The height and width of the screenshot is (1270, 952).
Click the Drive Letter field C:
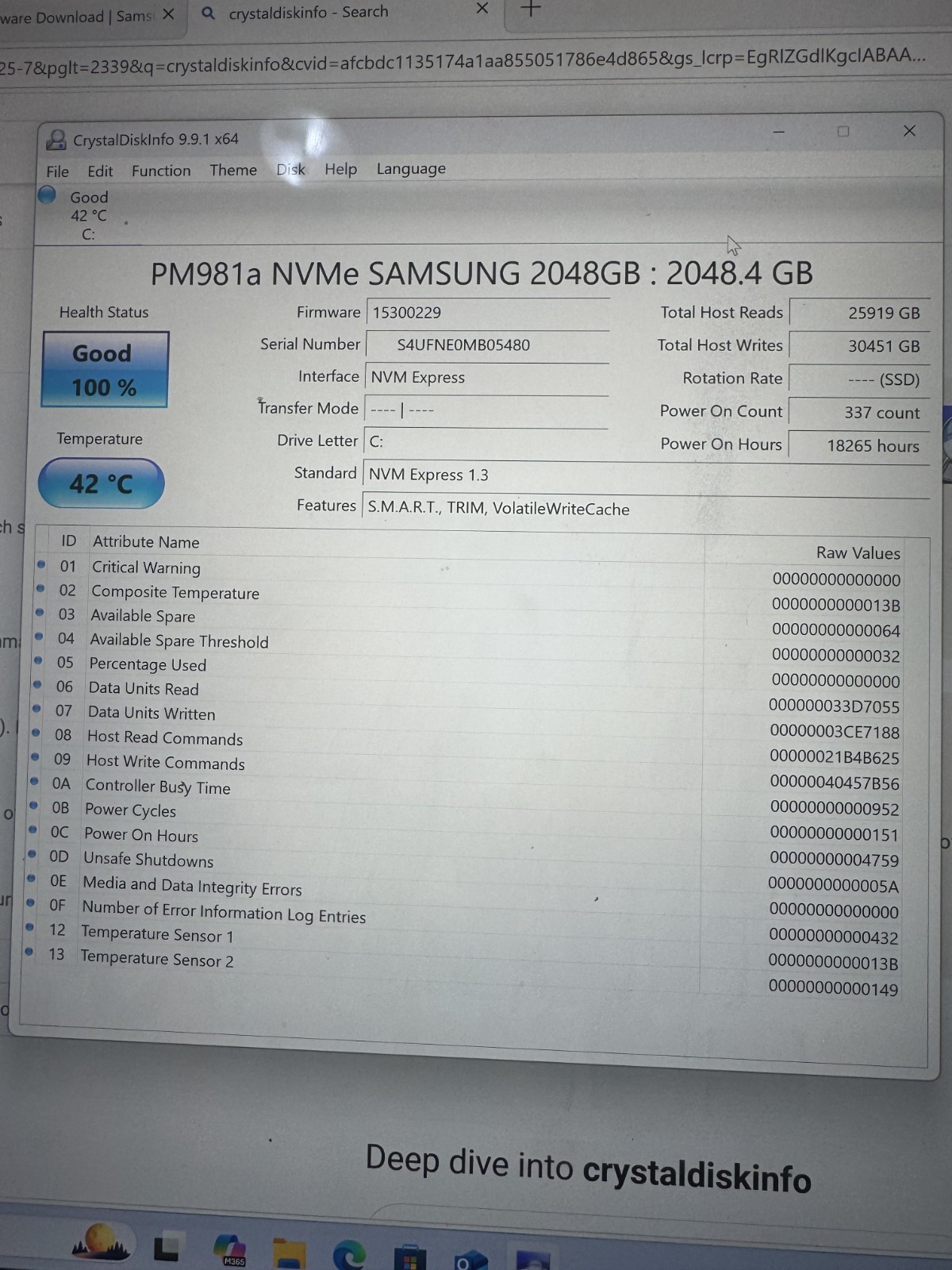click(x=486, y=442)
